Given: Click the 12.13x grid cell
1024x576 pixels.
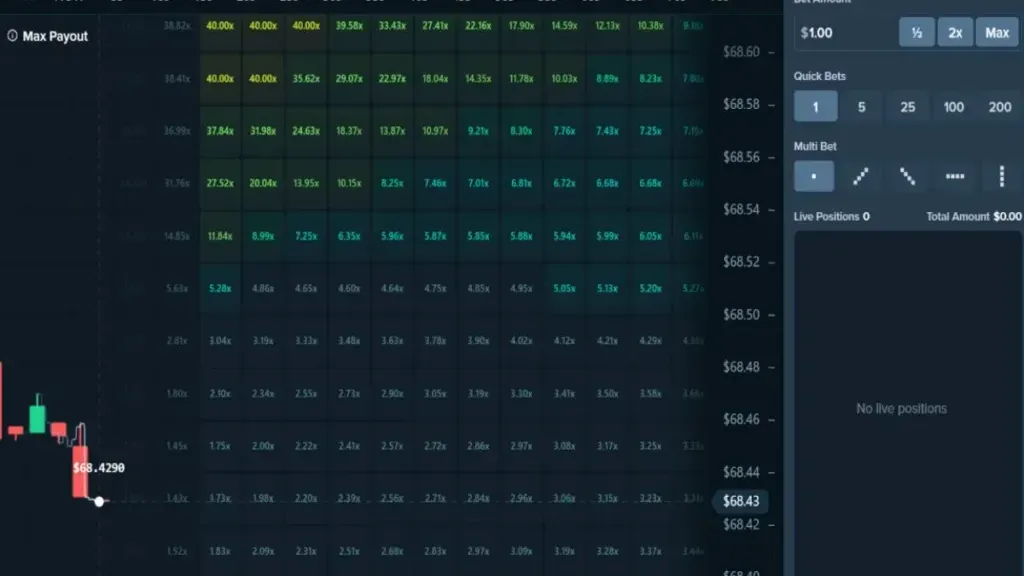Looking at the screenshot, I should [x=608, y=25].
